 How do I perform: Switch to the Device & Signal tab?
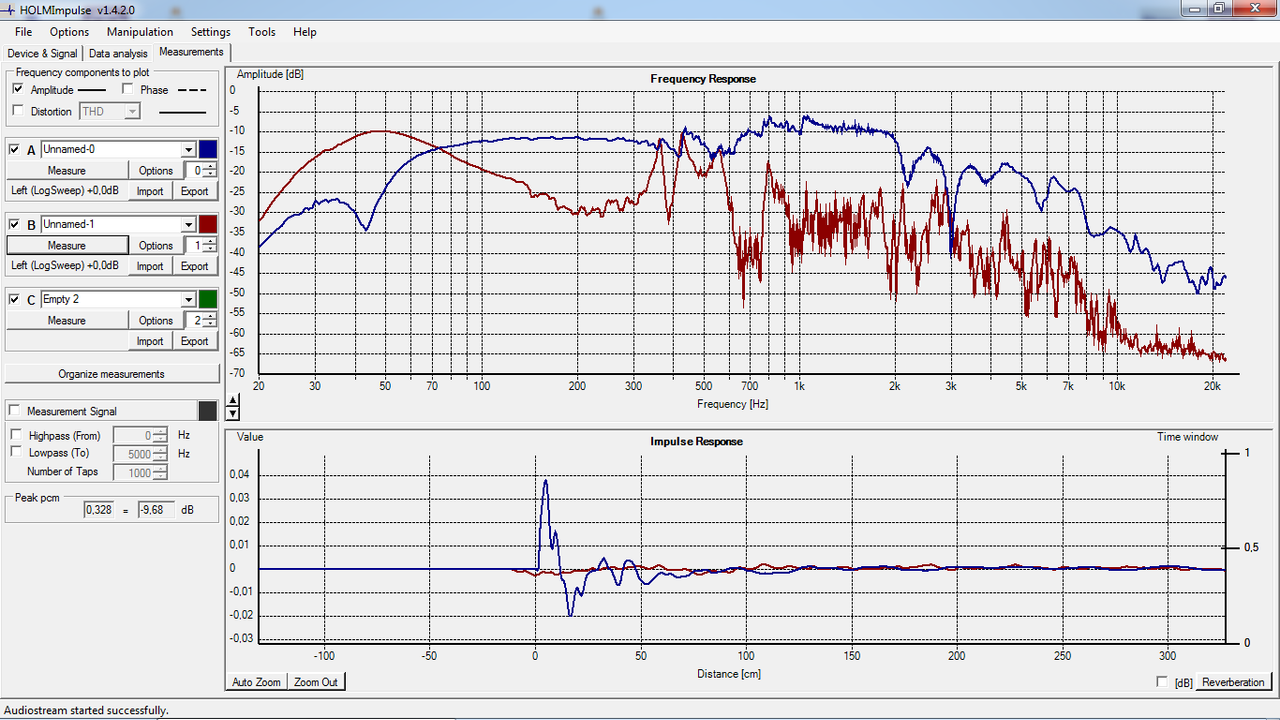pos(42,53)
